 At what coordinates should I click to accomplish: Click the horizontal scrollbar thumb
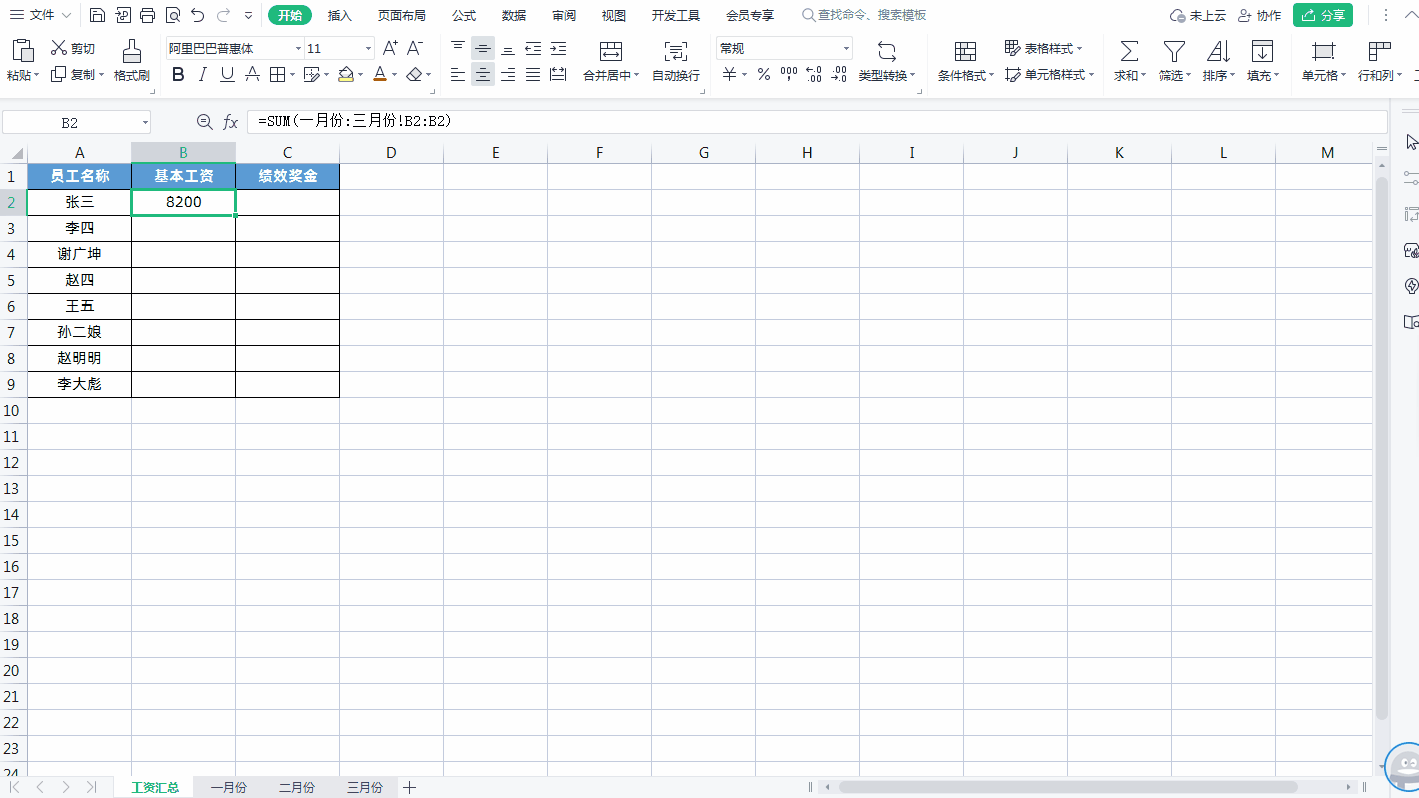[x=1068, y=788]
